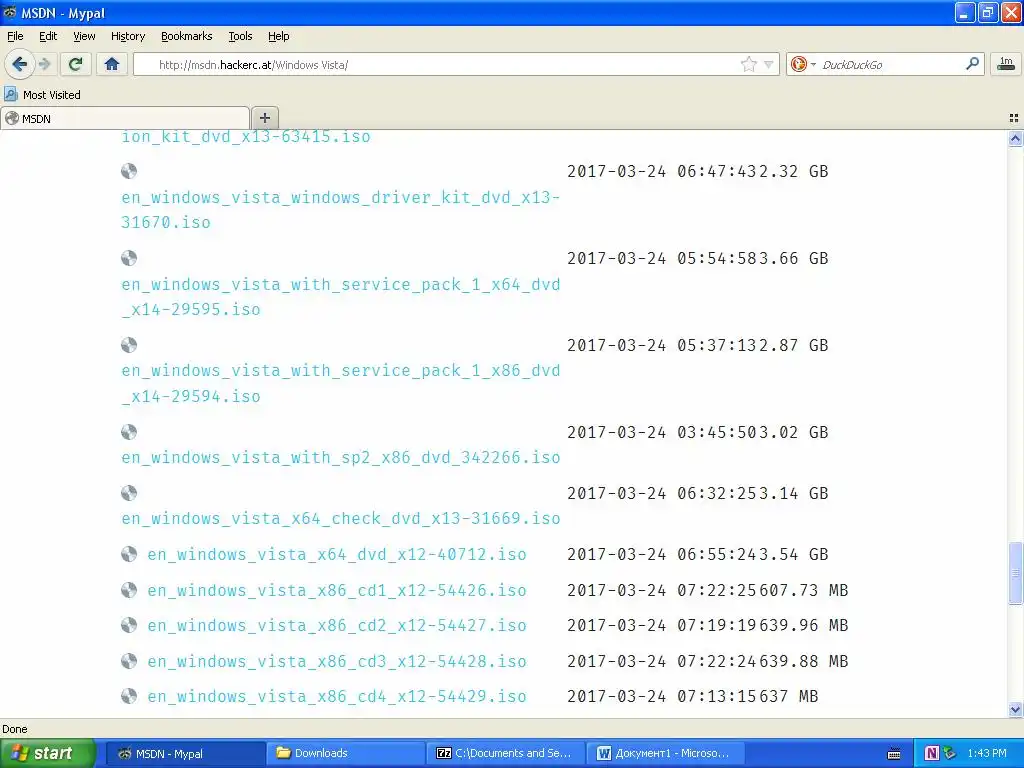Click the disc icon for SP1 x64 iso
The image size is (1024, 768).
tap(129, 258)
